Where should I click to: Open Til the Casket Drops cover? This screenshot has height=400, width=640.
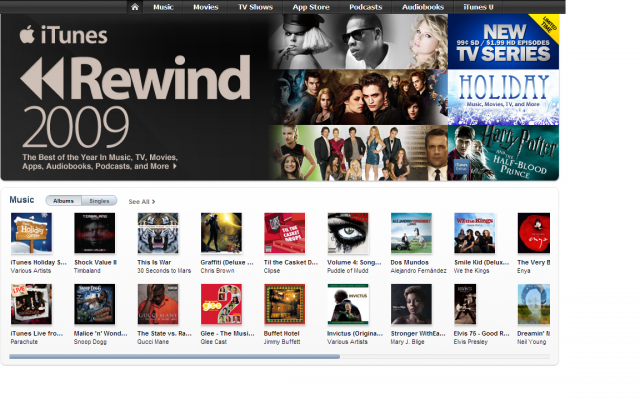[x=284, y=233]
